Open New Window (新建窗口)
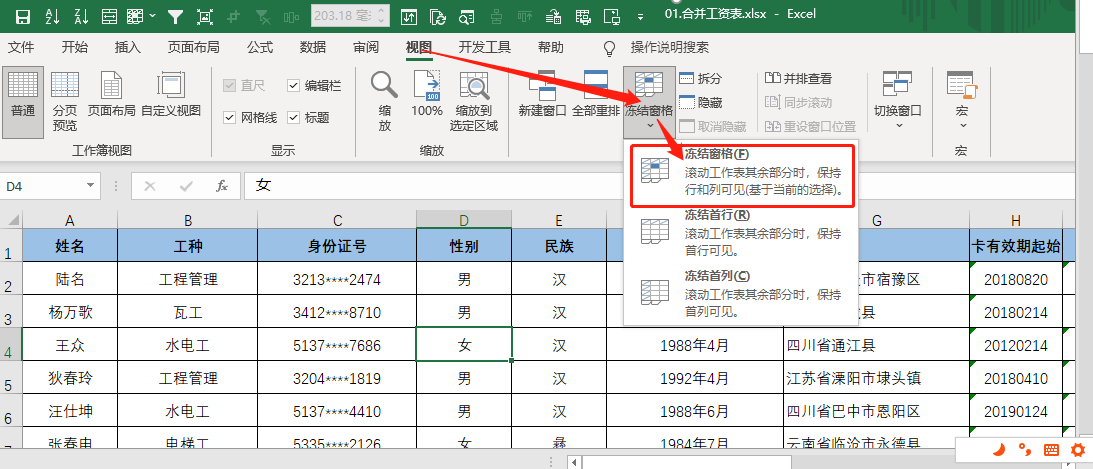Viewport: 1093px width, 469px height. [x=542, y=95]
